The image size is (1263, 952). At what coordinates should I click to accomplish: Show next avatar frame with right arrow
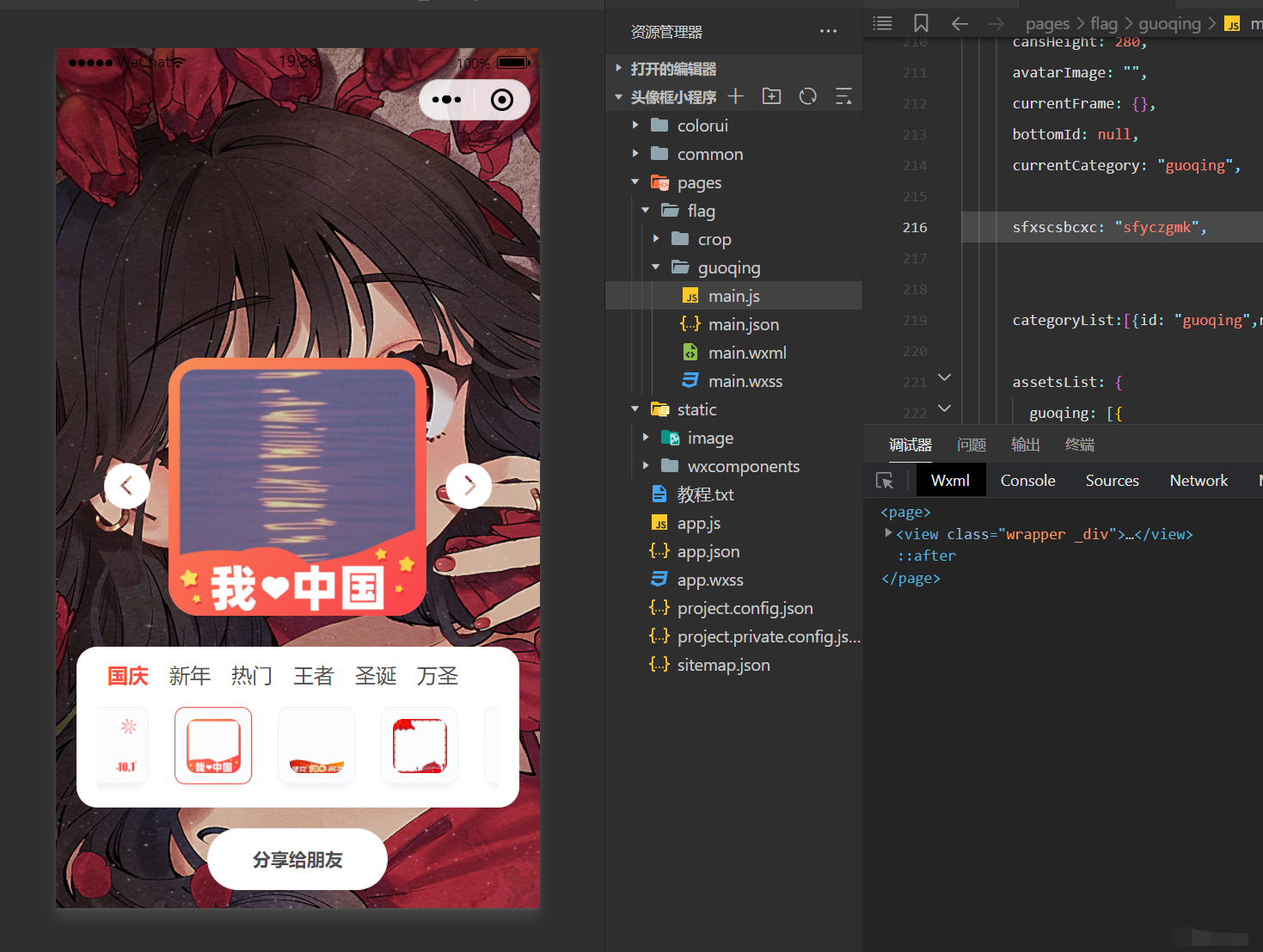click(469, 486)
